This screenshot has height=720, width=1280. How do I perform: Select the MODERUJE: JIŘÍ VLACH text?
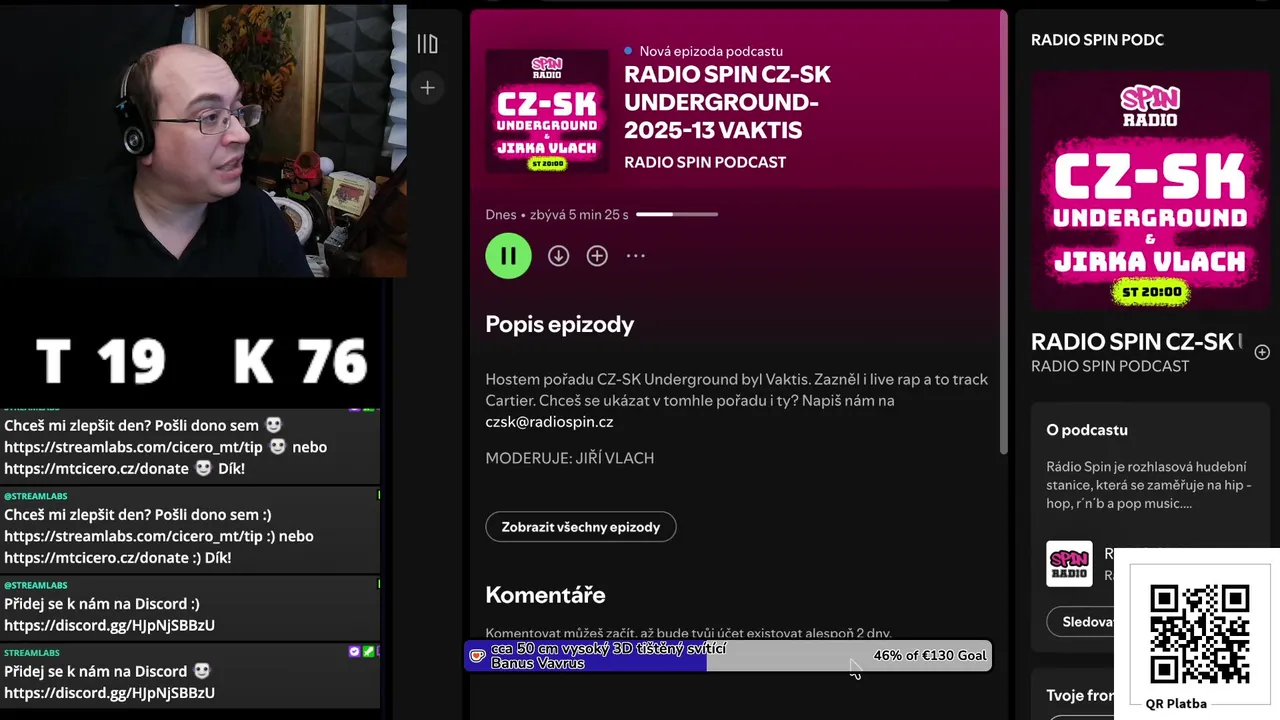coord(570,458)
